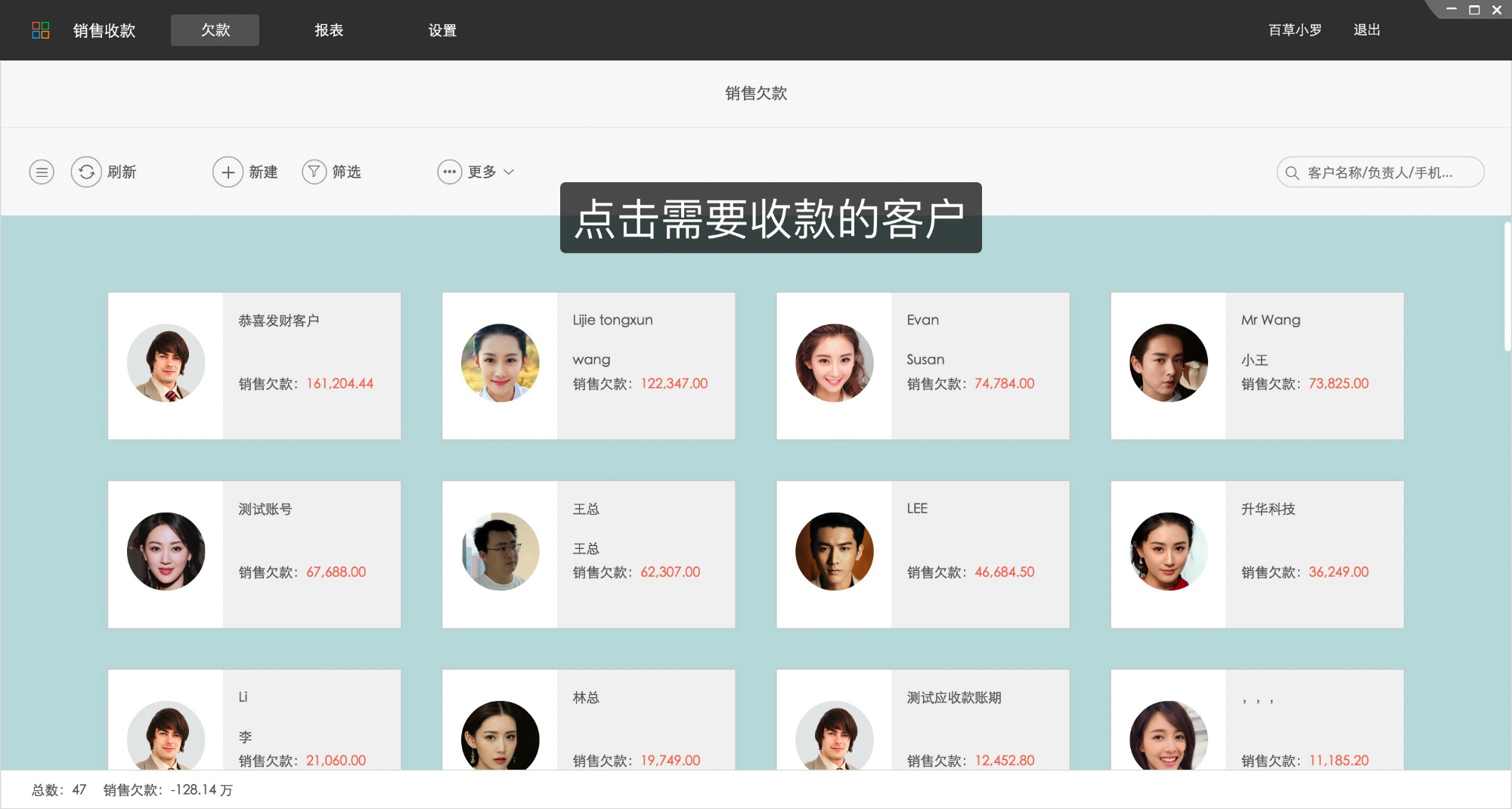Click Evan's avatar photo
1512x809 pixels.
coord(833,363)
